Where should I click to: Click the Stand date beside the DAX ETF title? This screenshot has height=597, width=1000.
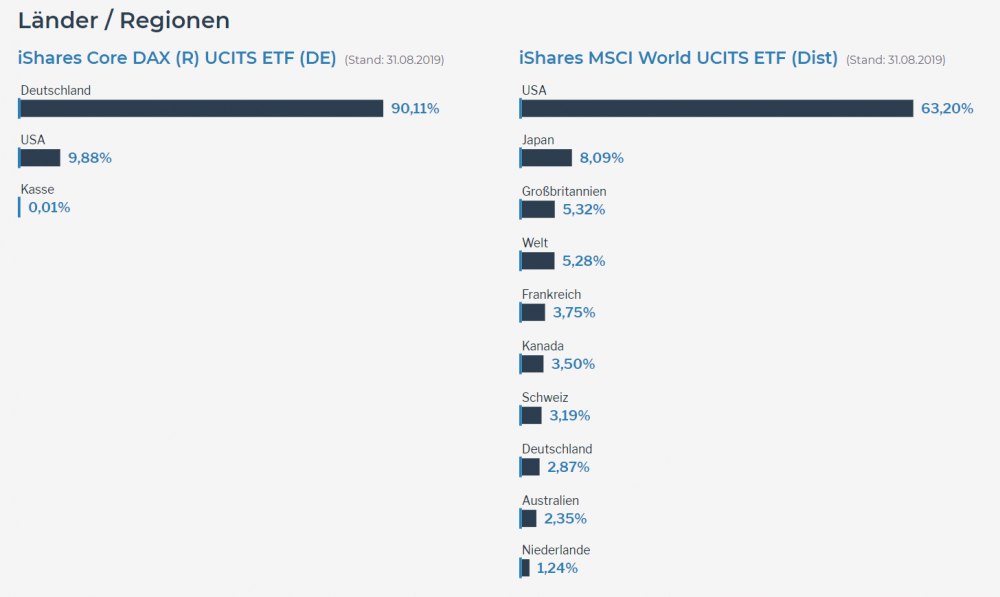[394, 60]
